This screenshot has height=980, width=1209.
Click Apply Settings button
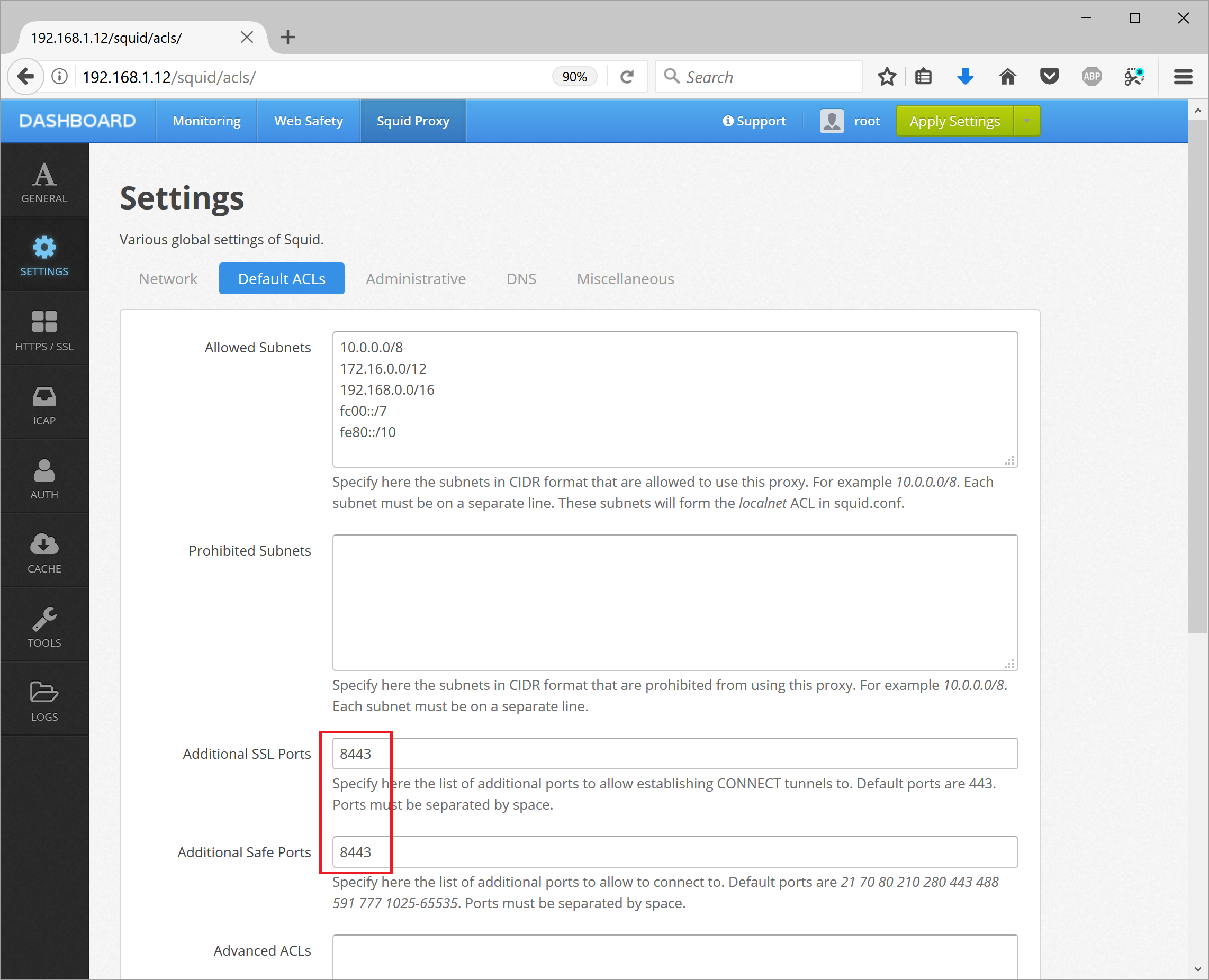(x=955, y=120)
